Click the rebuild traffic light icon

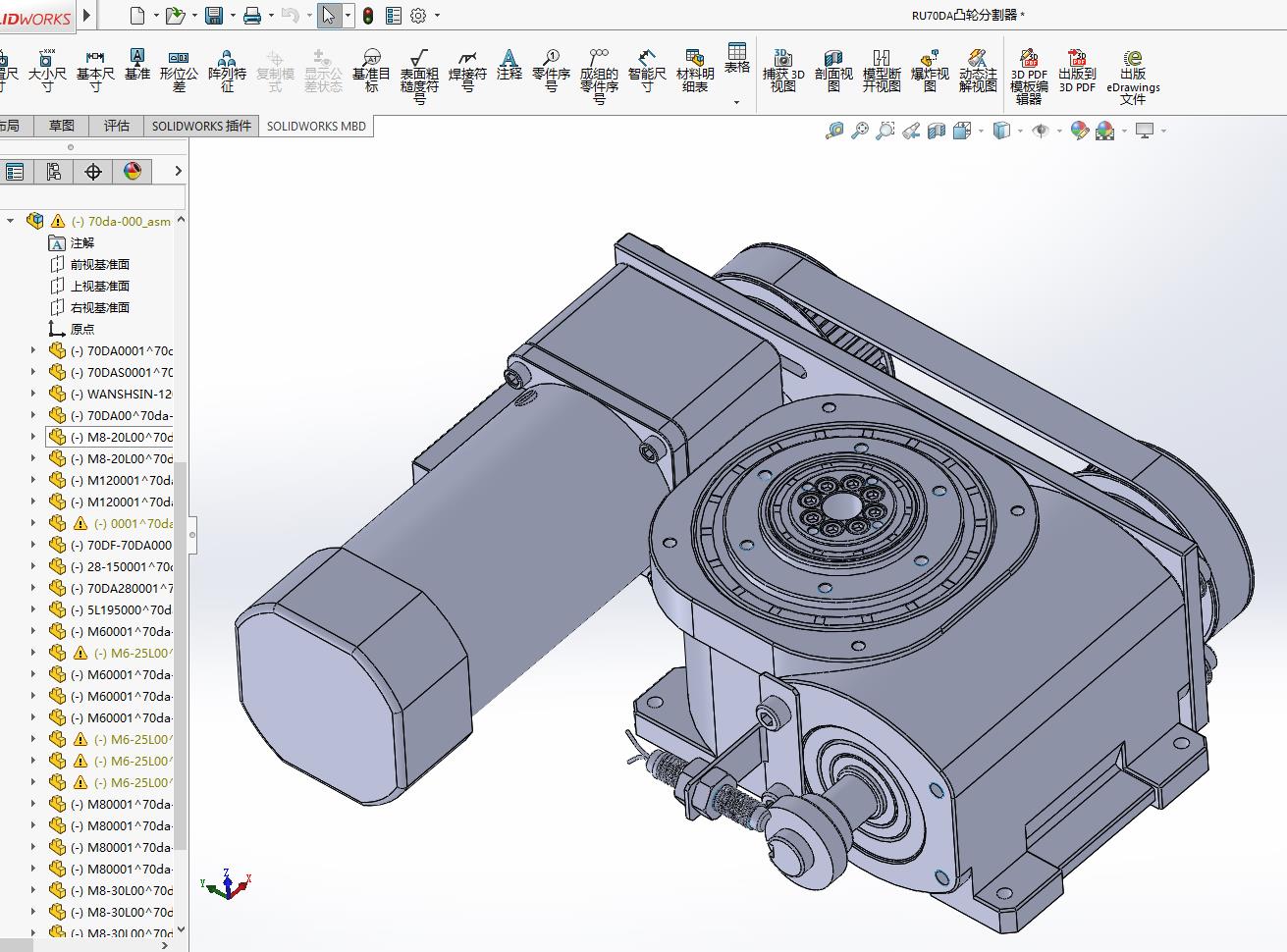(x=368, y=16)
